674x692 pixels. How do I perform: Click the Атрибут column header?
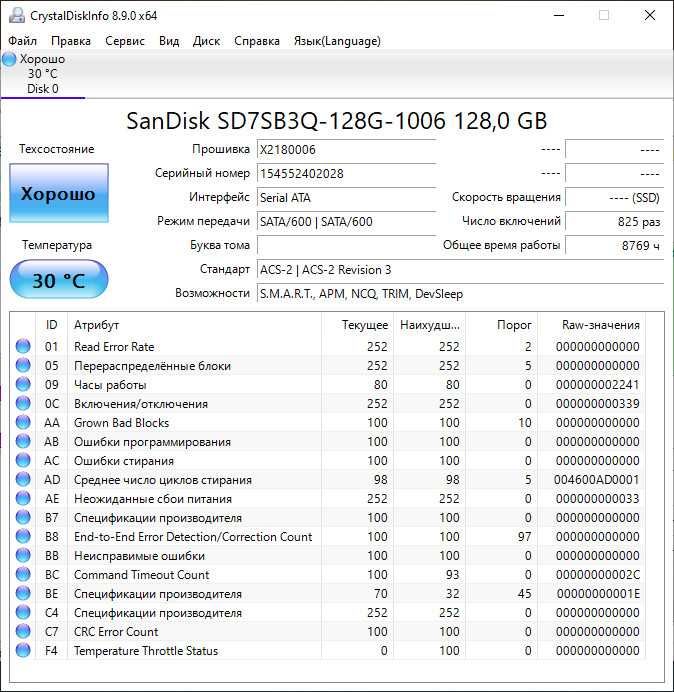coord(194,325)
